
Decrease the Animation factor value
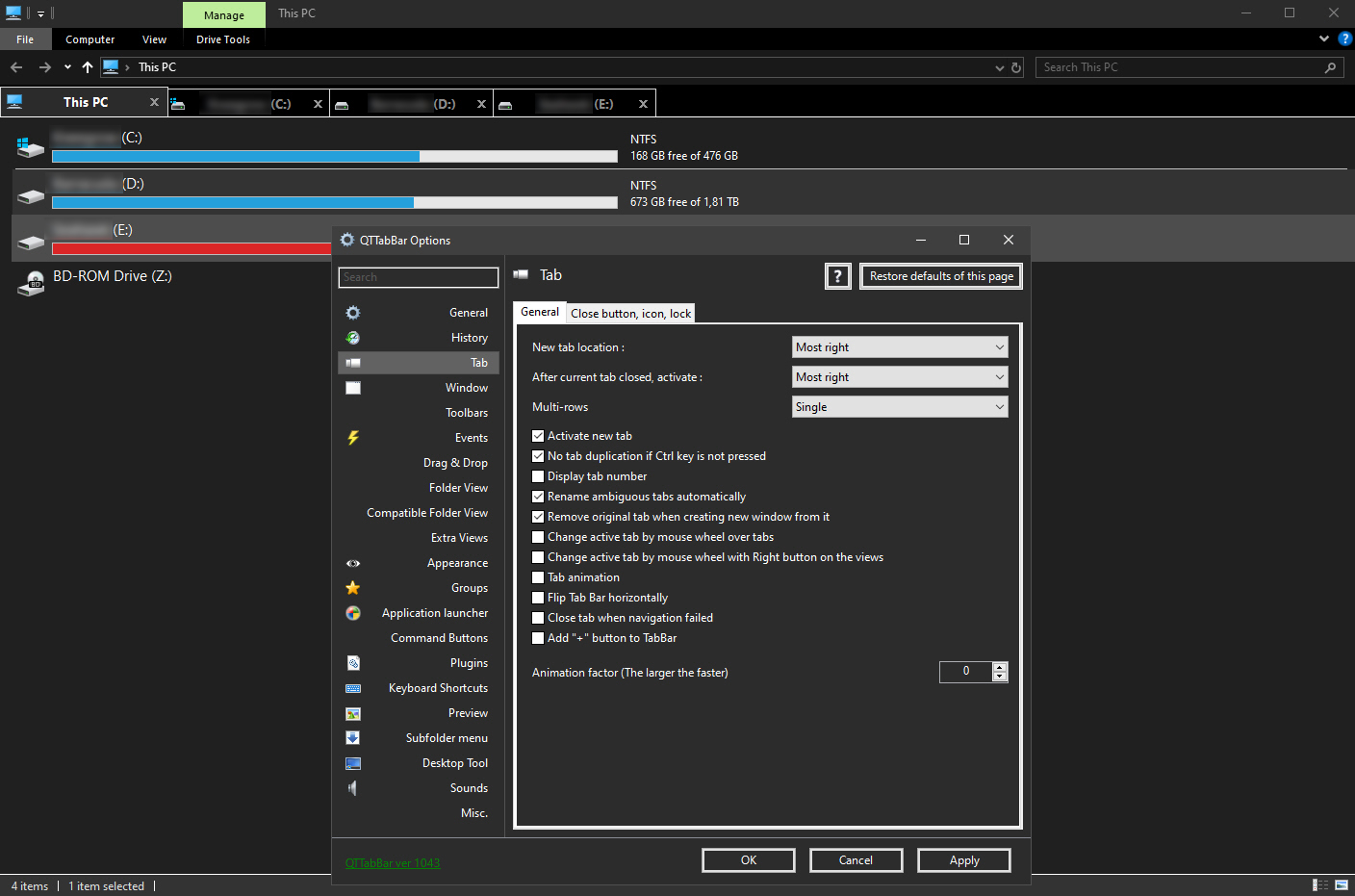click(1000, 677)
